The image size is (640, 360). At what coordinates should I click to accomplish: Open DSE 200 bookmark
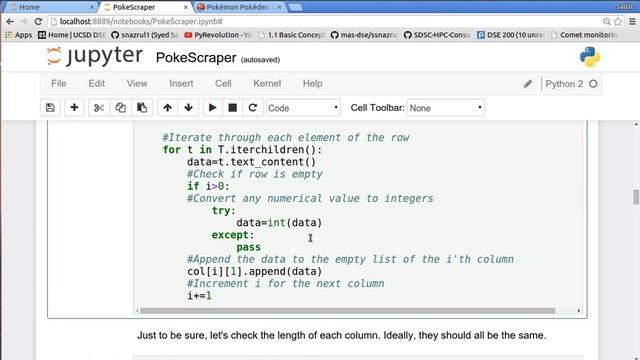[510, 35]
